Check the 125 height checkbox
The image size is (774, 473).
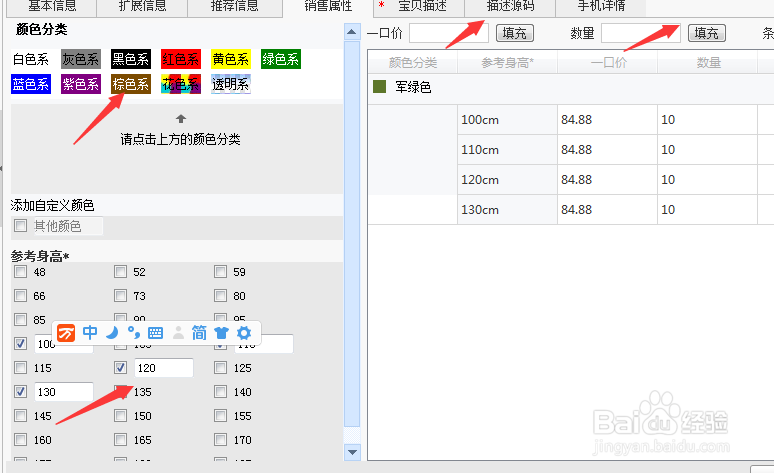tap(221, 367)
